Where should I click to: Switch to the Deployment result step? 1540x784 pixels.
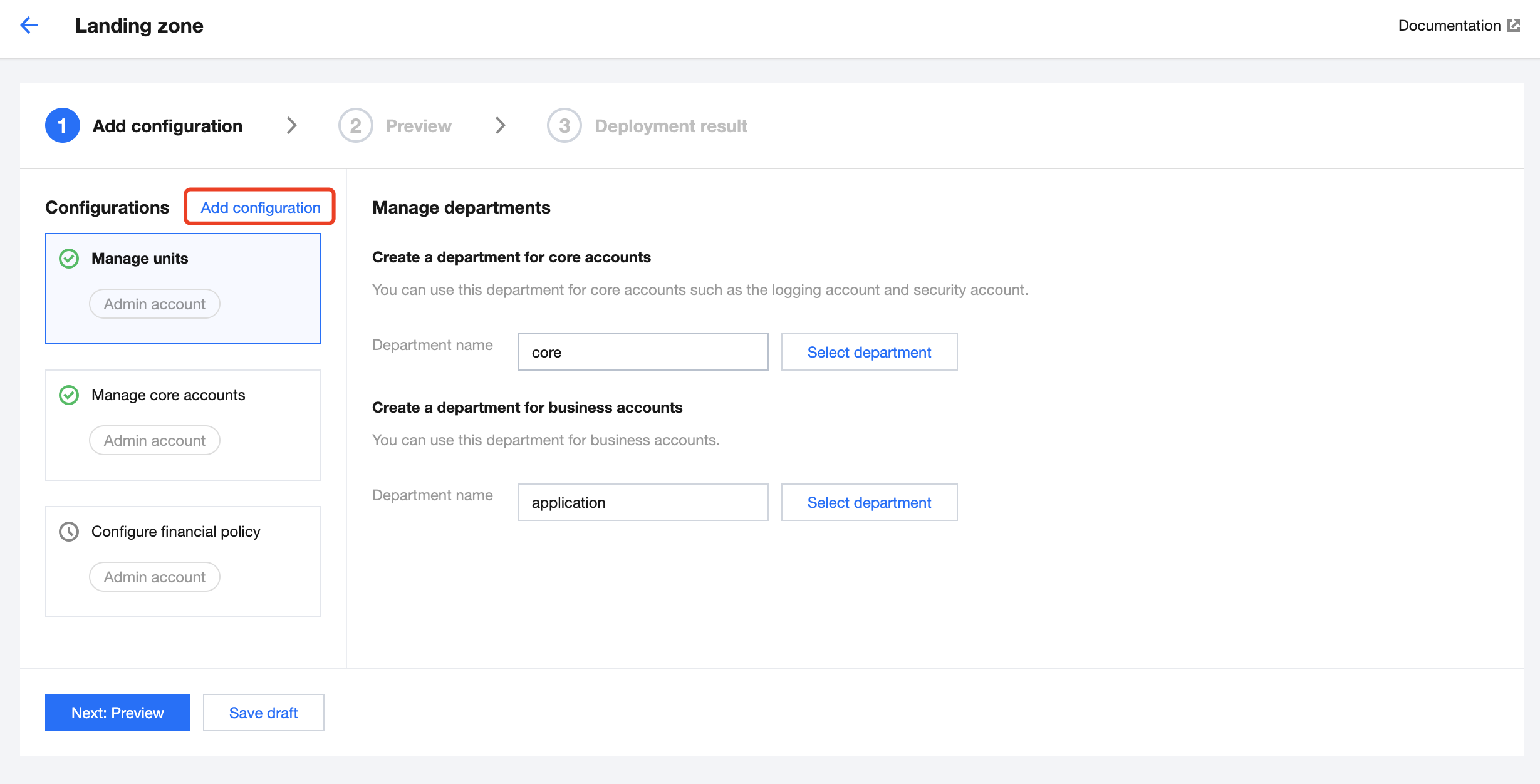tap(671, 125)
